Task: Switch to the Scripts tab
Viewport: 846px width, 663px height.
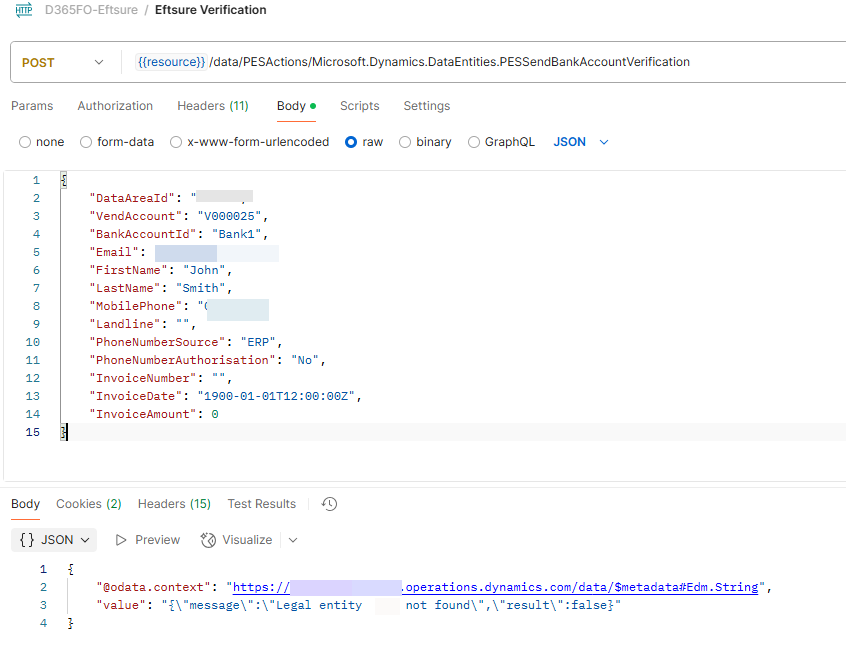Action: point(359,106)
